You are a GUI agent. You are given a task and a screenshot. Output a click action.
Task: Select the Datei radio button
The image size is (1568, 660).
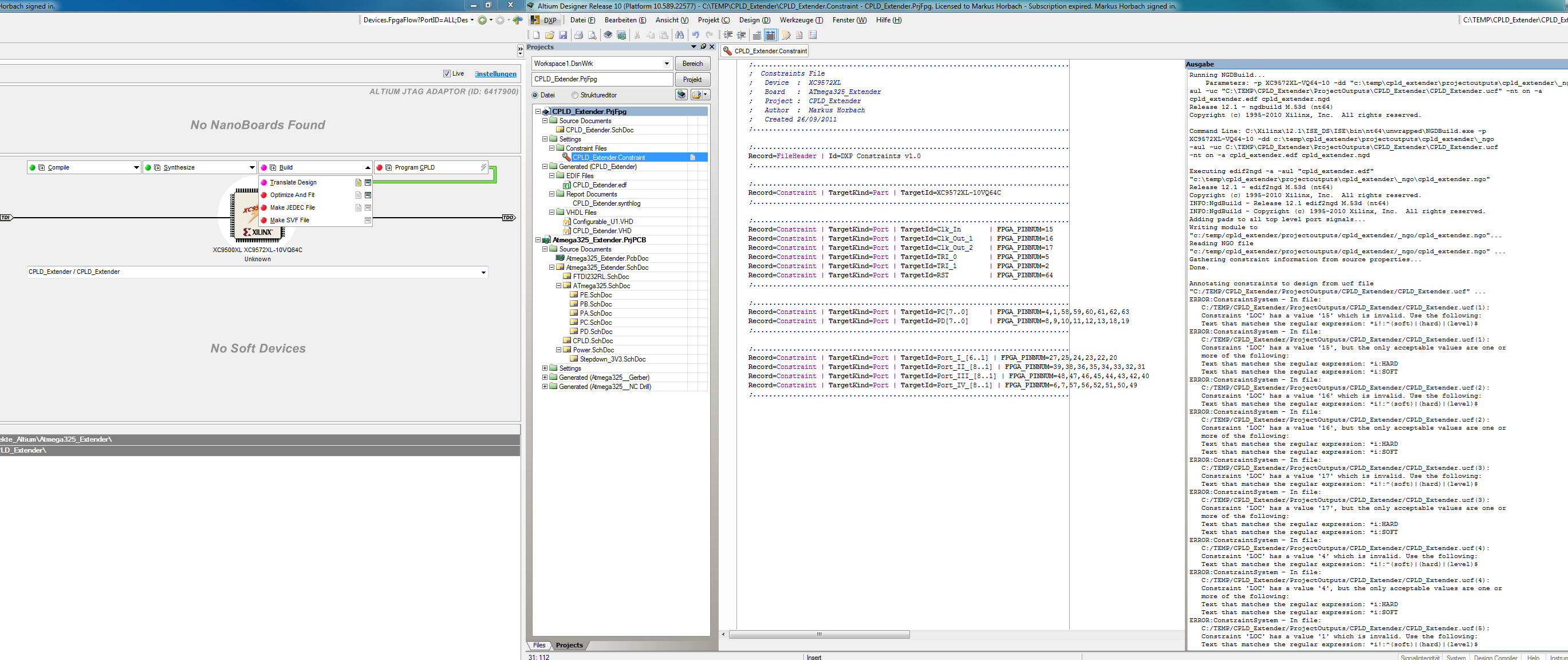pos(535,95)
